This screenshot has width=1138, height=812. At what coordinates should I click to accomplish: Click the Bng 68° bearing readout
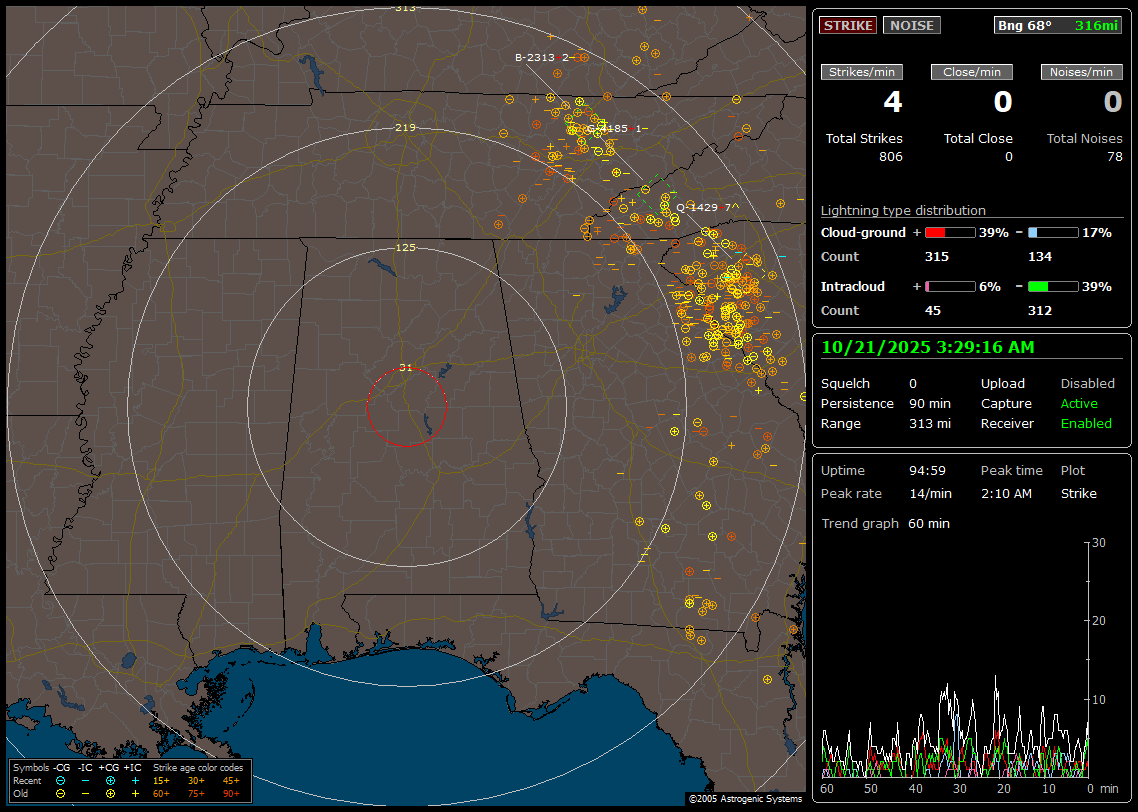point(1027,25)
